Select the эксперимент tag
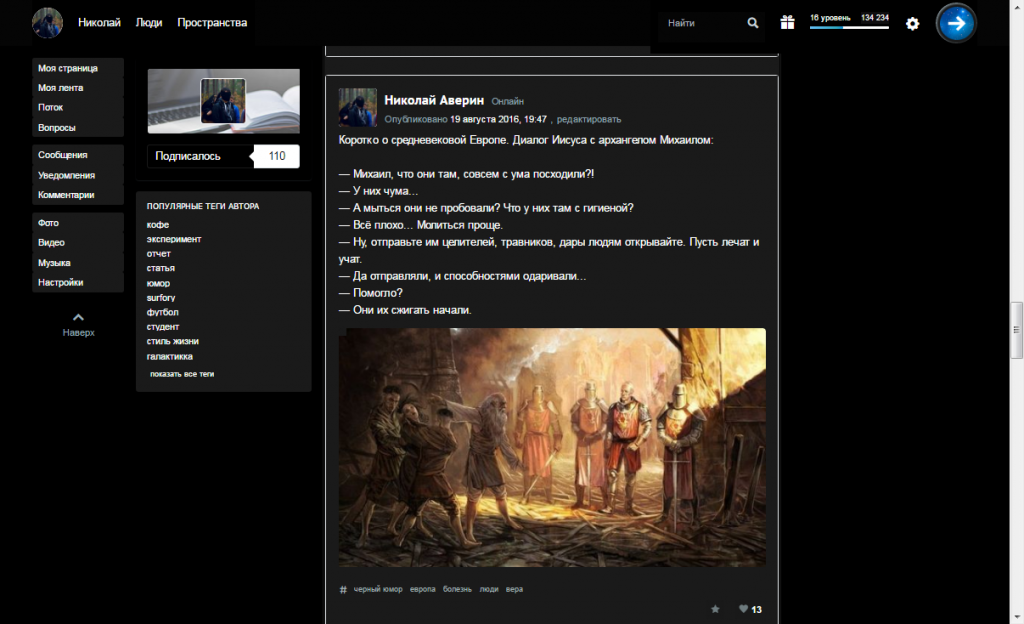The height and width of the screenshot is (624, 1024). (x=174, y=239)
